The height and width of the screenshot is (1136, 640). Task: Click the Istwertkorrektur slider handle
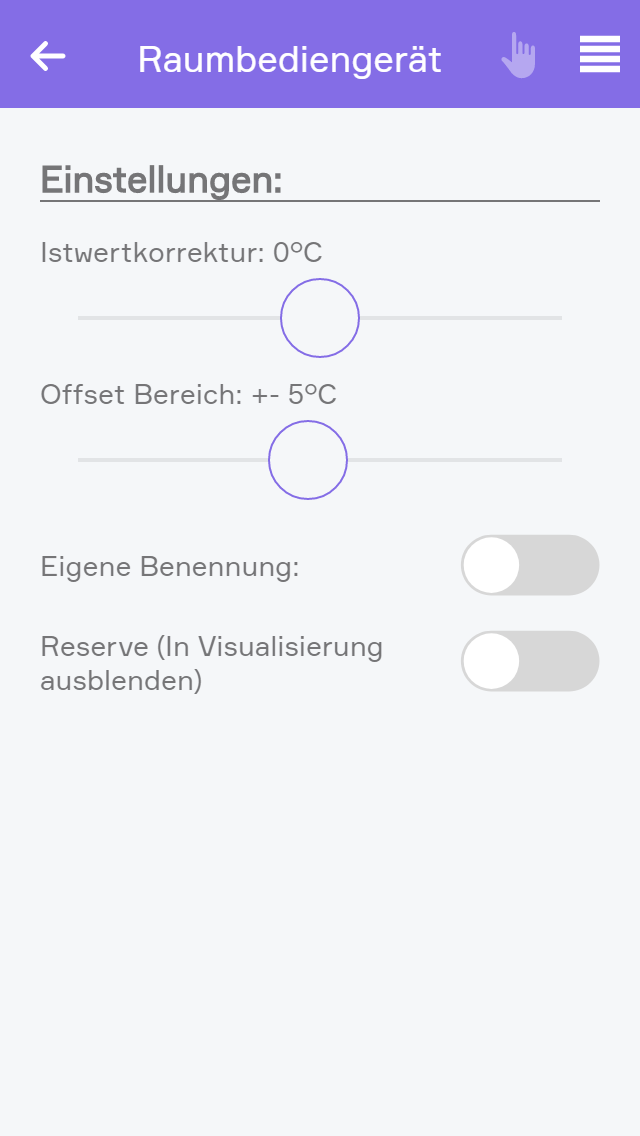[320, 318]
